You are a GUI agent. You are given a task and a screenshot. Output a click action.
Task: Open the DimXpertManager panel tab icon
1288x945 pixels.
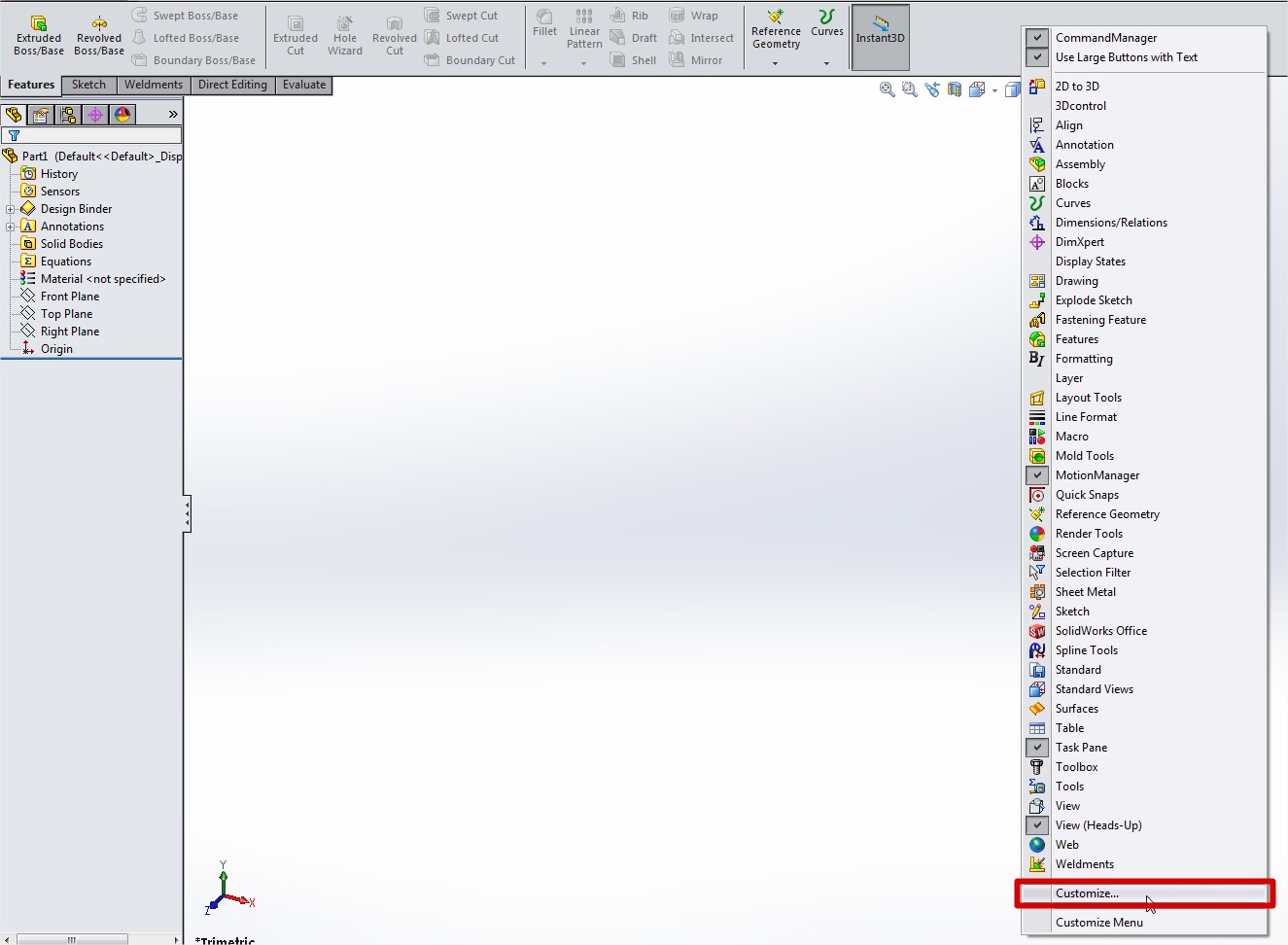[95, 115]
